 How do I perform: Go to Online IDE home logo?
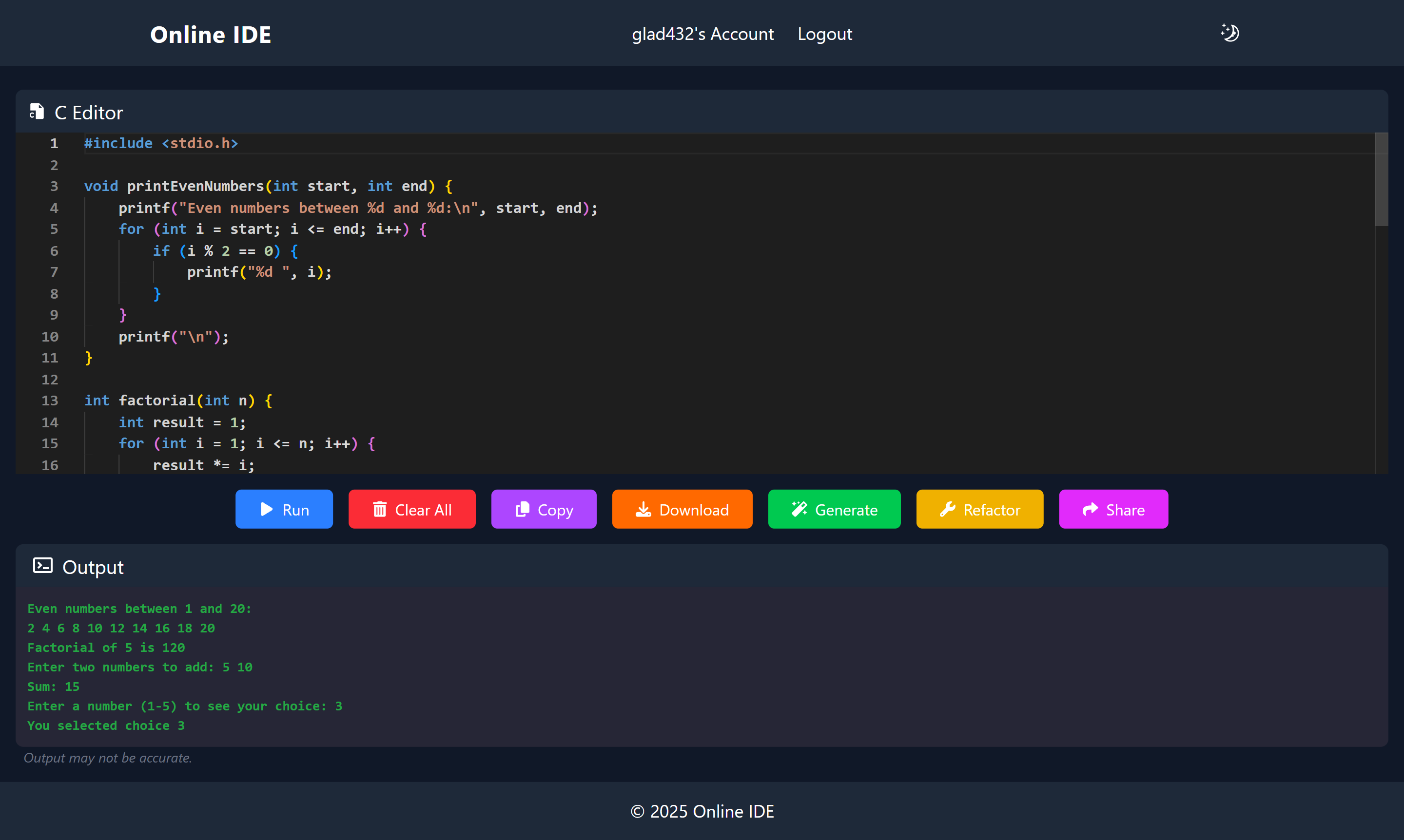coord(211,35)
